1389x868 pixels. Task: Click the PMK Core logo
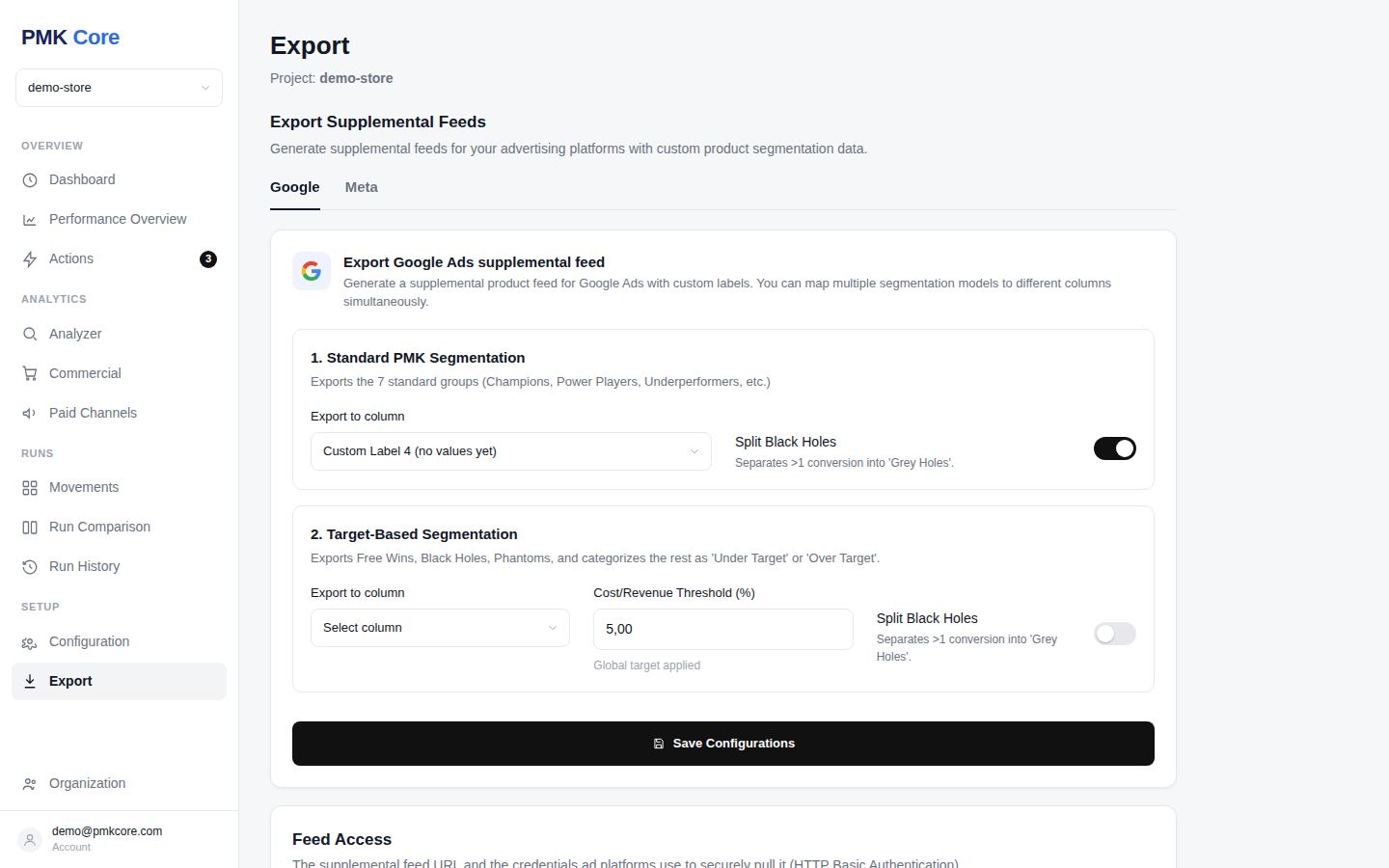click(70, 38)
